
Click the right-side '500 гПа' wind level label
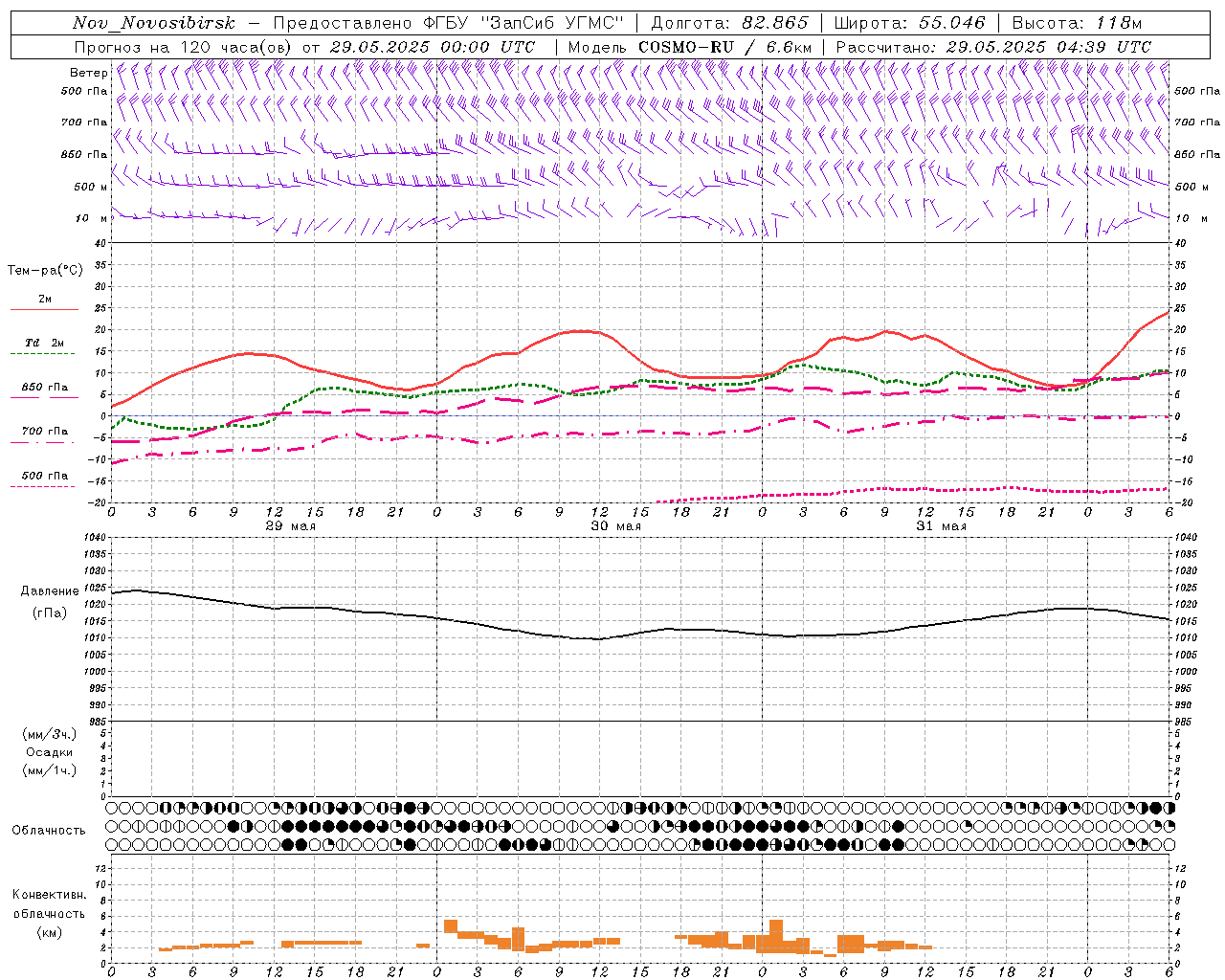click(x=1197, y=91)
